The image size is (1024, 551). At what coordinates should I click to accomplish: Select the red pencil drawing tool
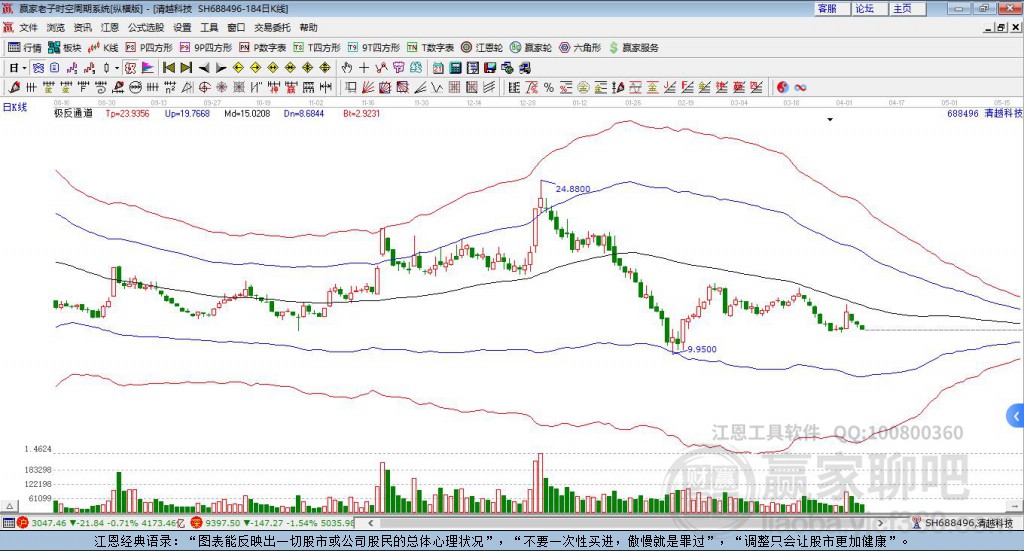tap(14, 87)
